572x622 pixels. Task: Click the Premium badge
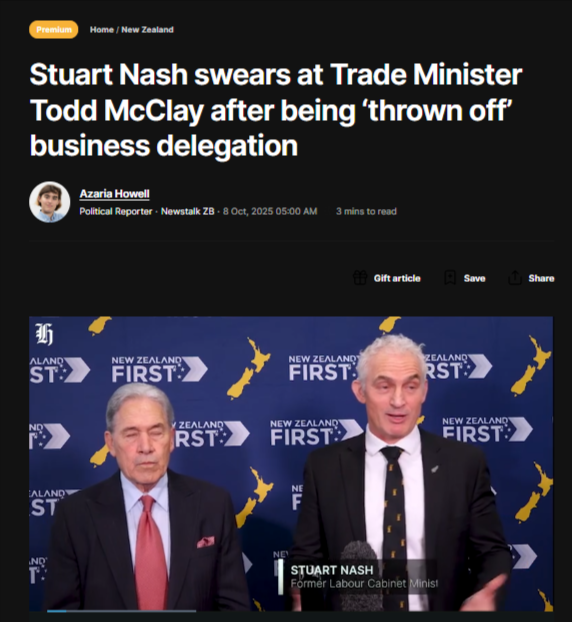click(54, 30)
